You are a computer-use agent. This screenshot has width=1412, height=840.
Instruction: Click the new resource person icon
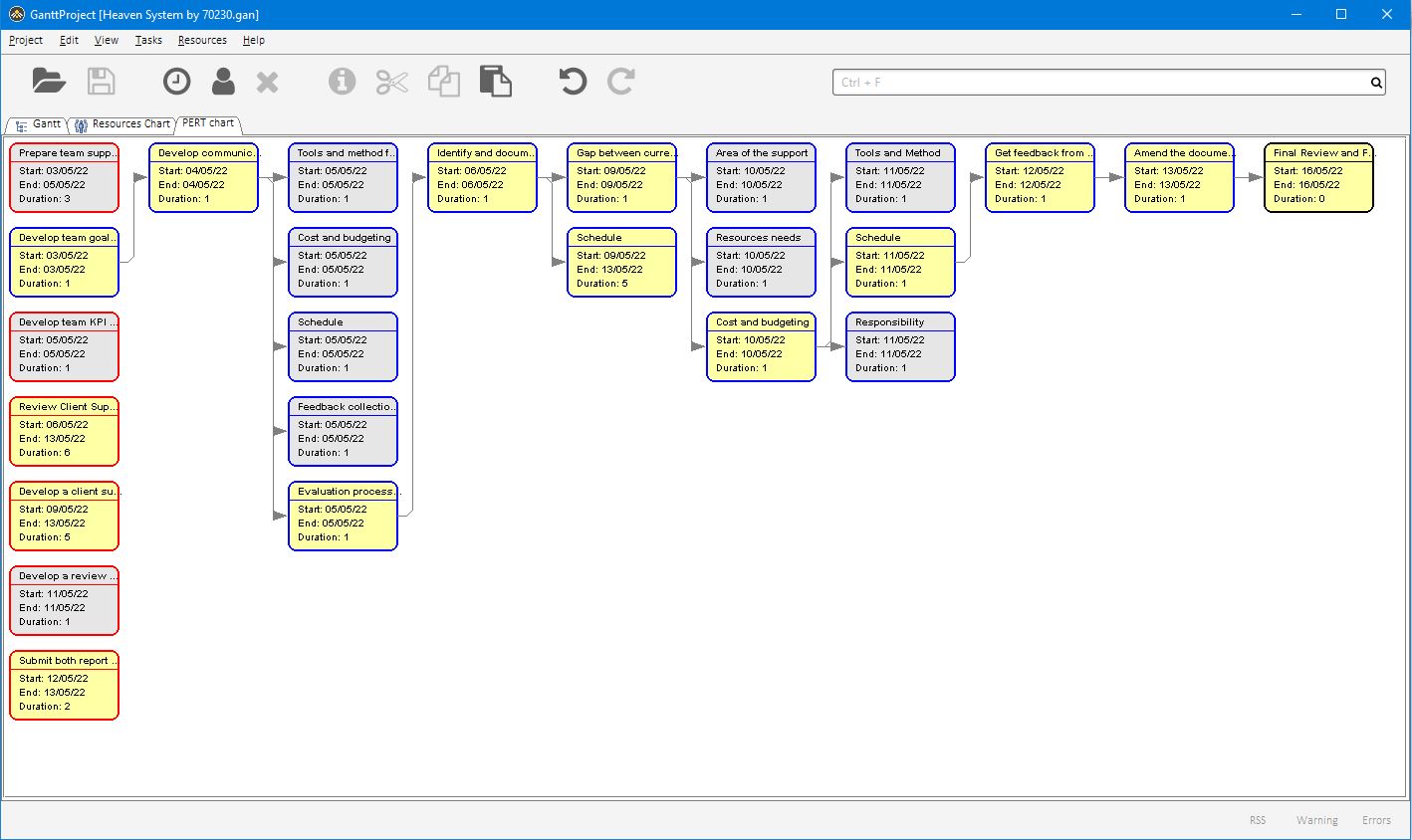coord(223,82)
